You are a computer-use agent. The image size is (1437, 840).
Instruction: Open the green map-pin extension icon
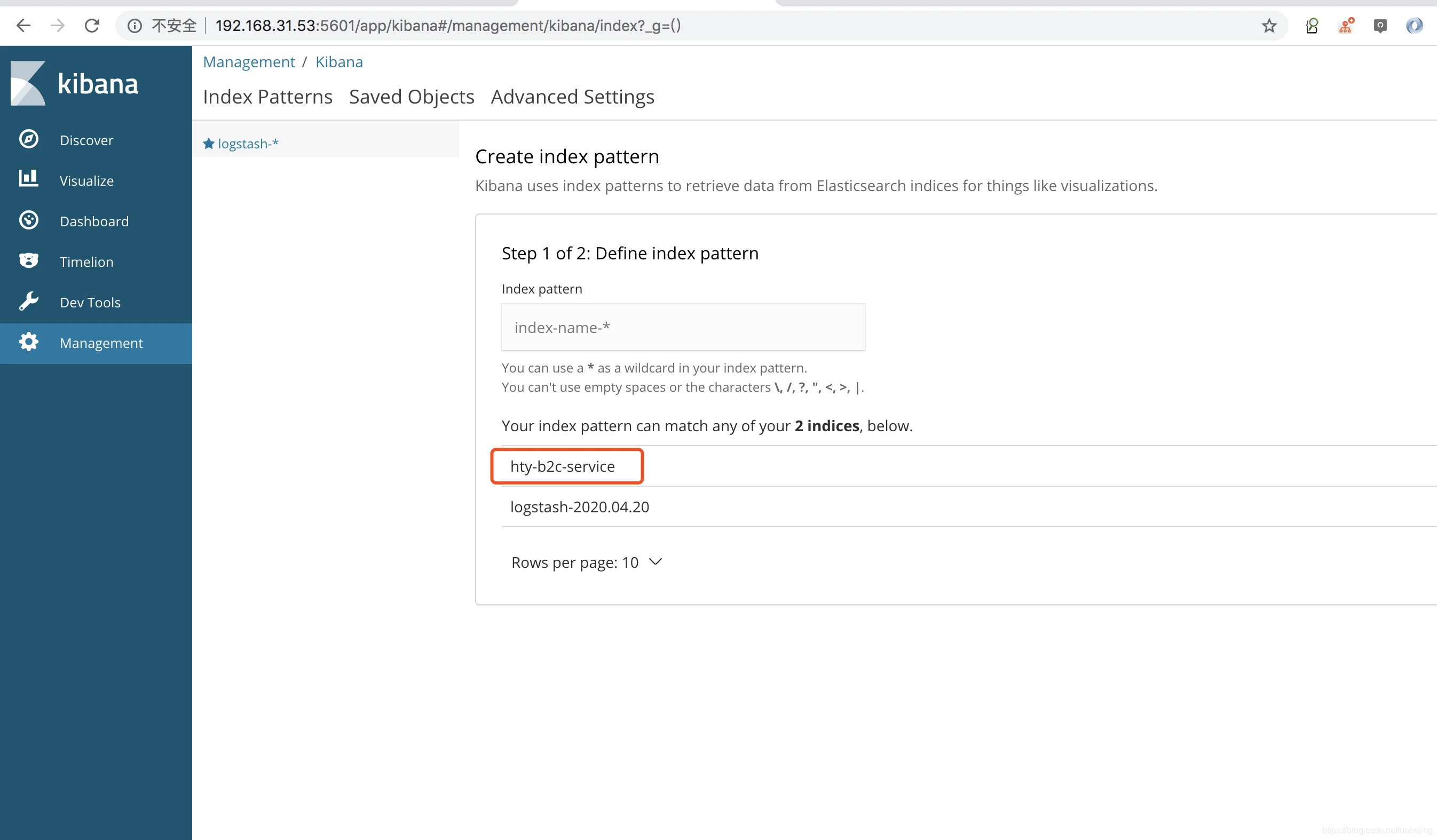coord(1312,26)
